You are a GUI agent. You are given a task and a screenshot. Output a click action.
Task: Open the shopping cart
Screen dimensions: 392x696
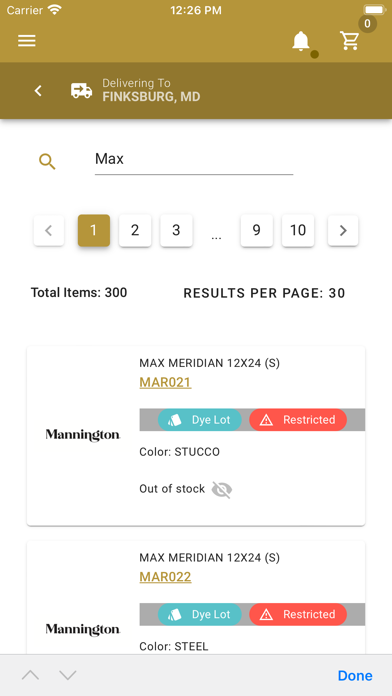coord(350,41)
